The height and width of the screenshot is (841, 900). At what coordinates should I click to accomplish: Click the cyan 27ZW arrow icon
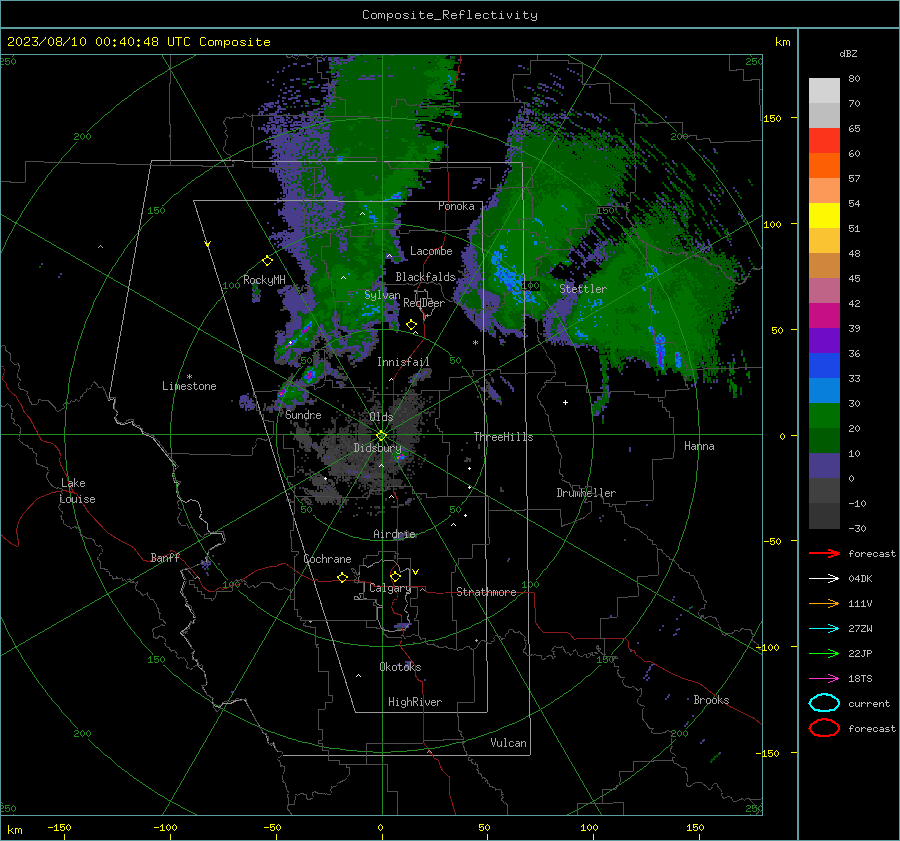[x=824, y=629]
